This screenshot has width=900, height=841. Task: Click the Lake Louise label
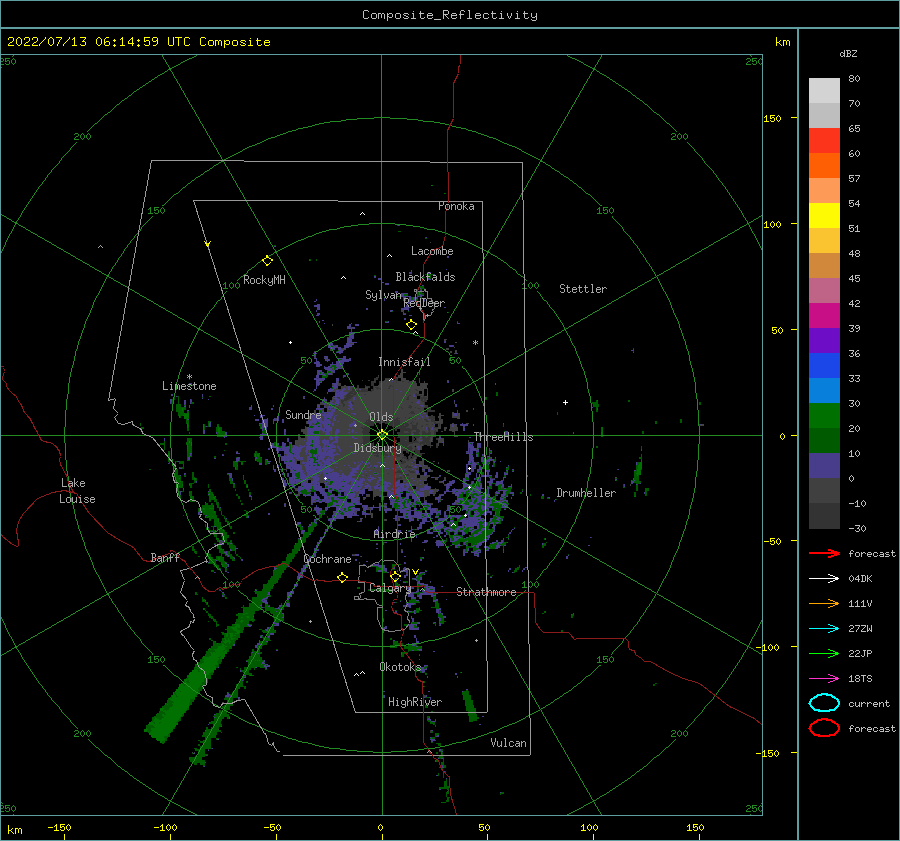[77, 491]
